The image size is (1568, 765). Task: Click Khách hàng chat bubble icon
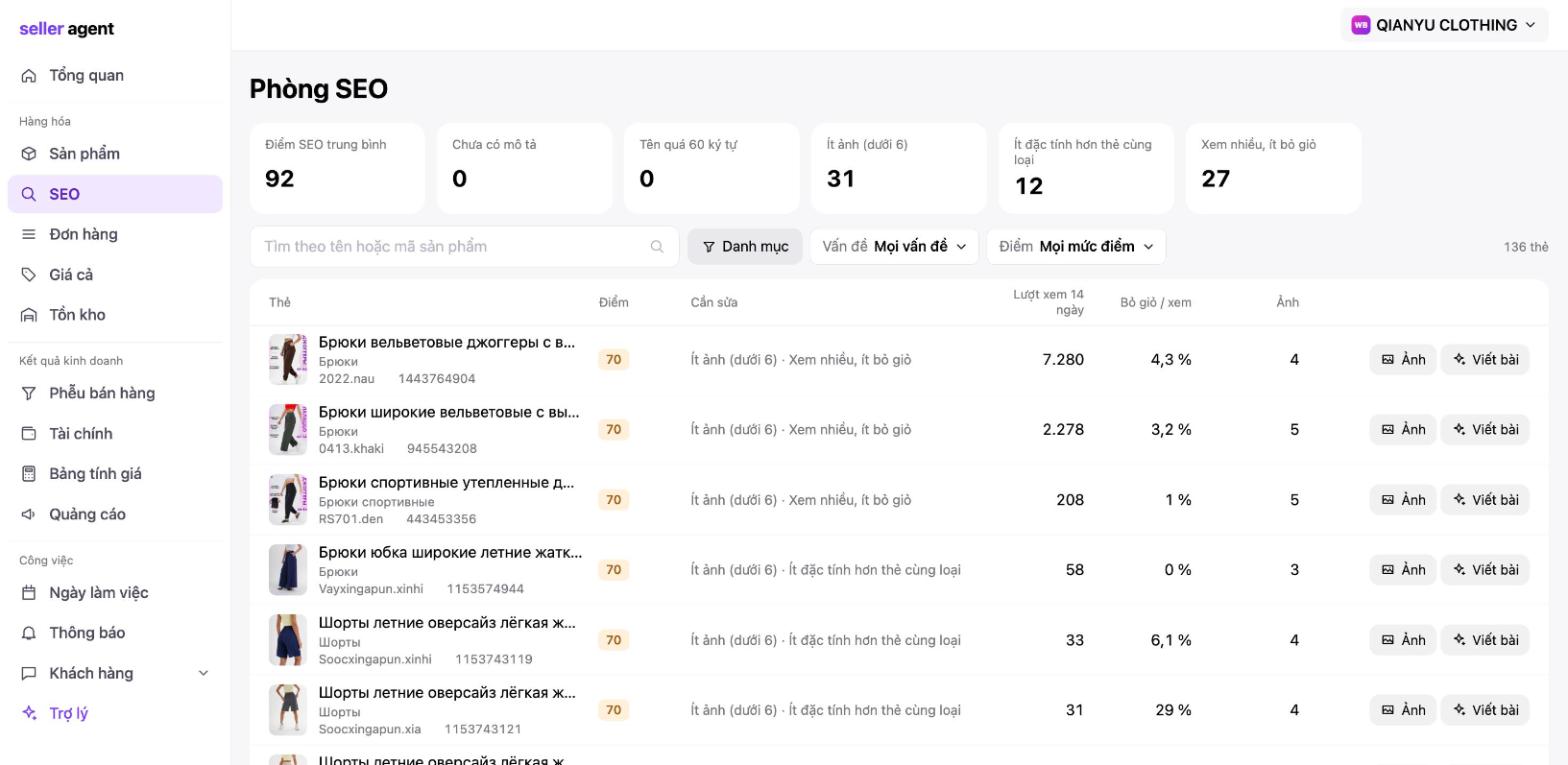point(29,673)
